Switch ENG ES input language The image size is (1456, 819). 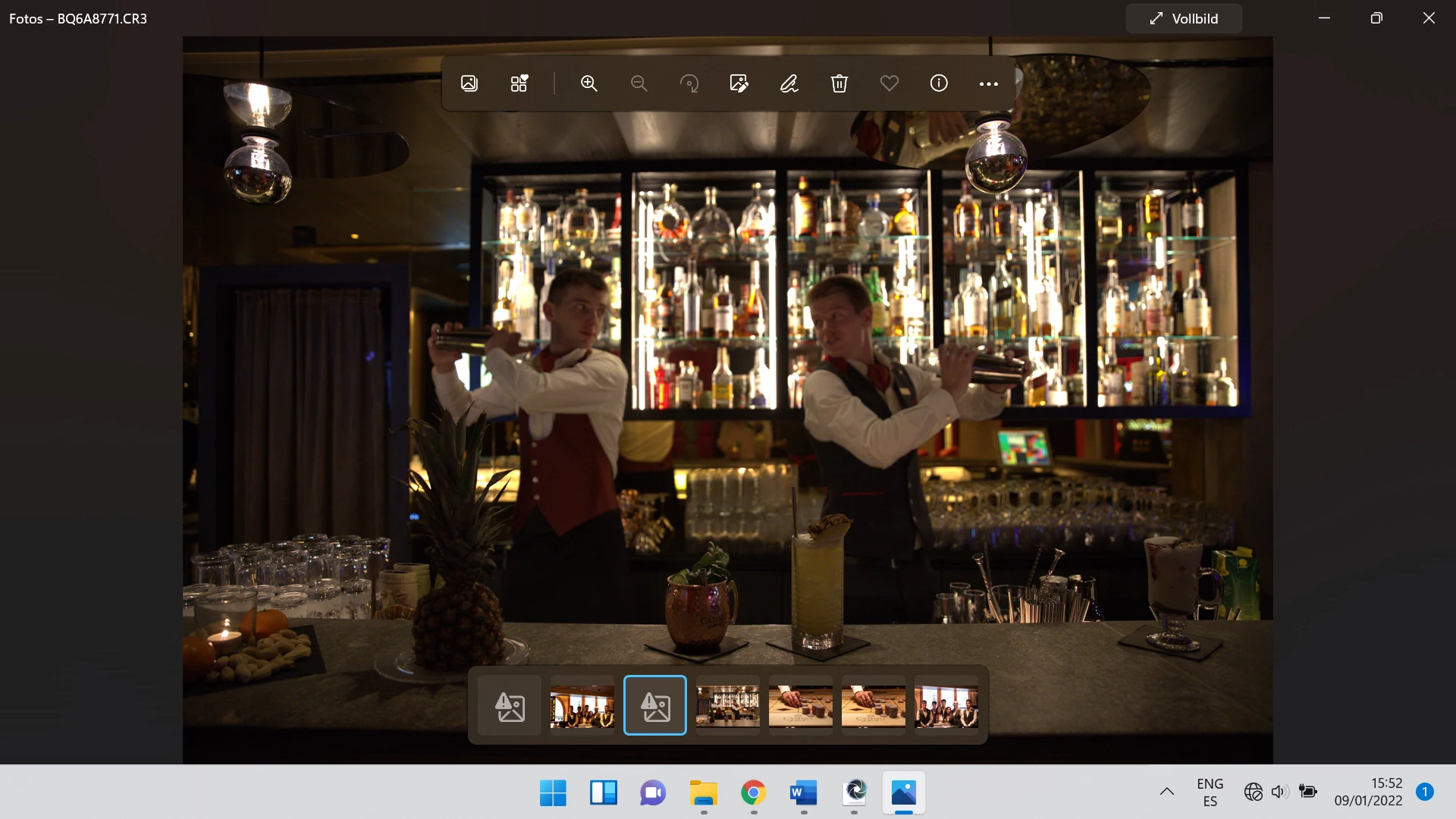[x=1210, y=792]
